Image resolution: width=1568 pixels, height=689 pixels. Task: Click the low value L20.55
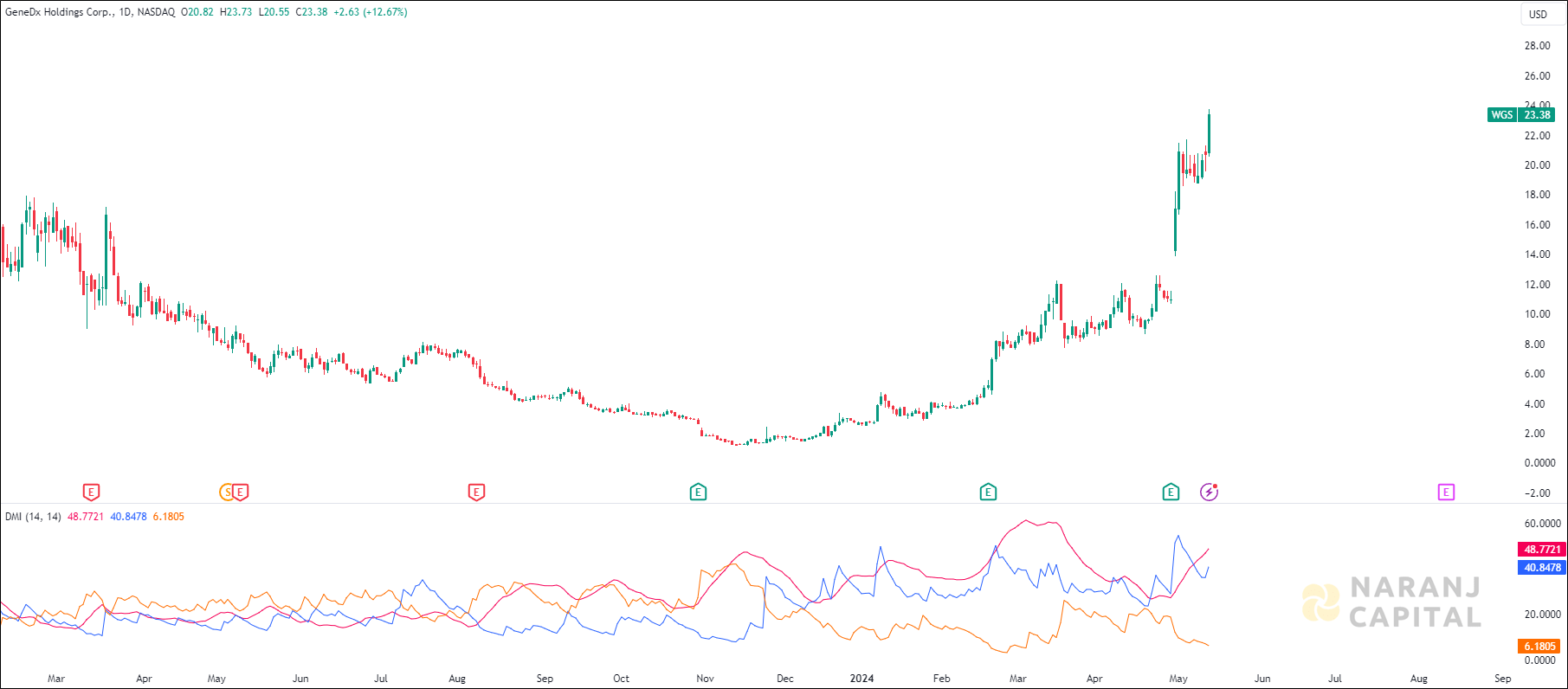[274, 12]
